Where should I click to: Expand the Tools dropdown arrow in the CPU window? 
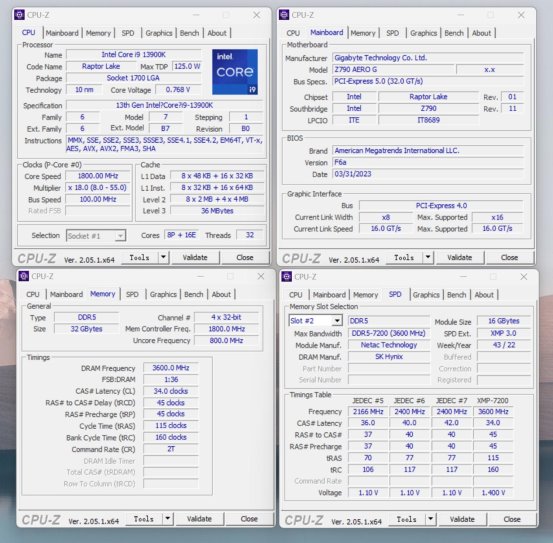(163, 257)
